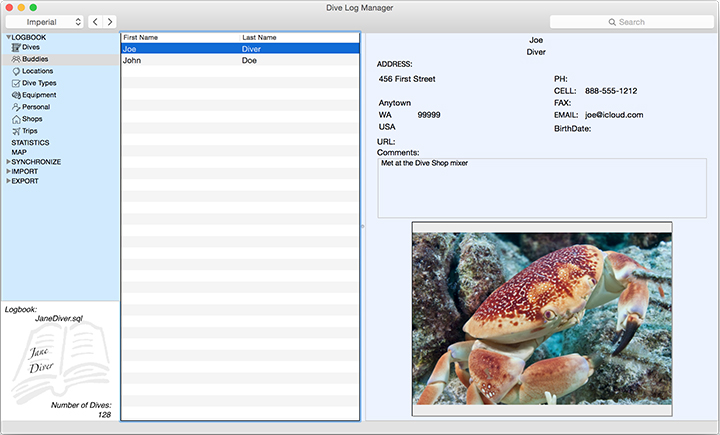Click the 99999 zip code
Screen dimensions: 720x435
click(x=429, y=115)
